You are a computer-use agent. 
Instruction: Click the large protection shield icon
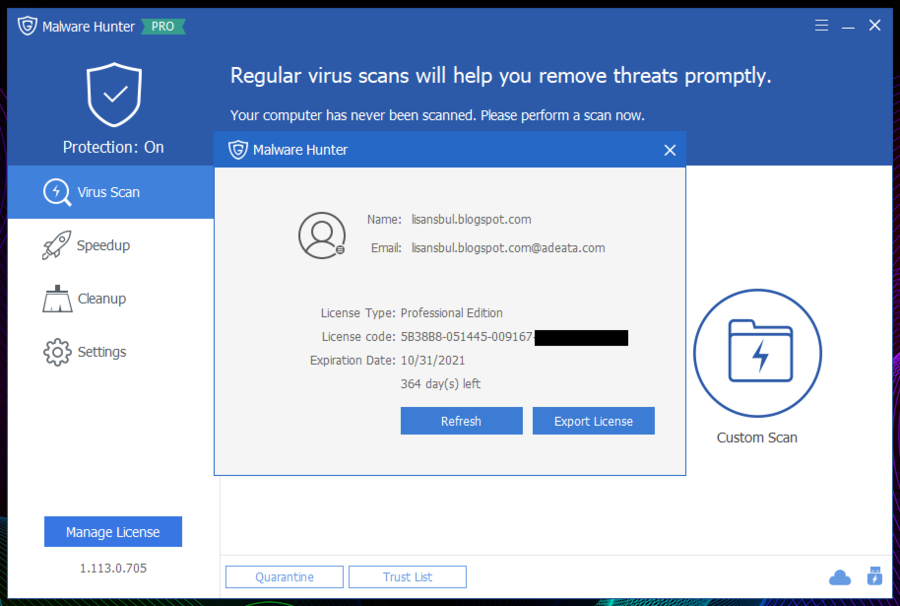click(x=114, y=95)
